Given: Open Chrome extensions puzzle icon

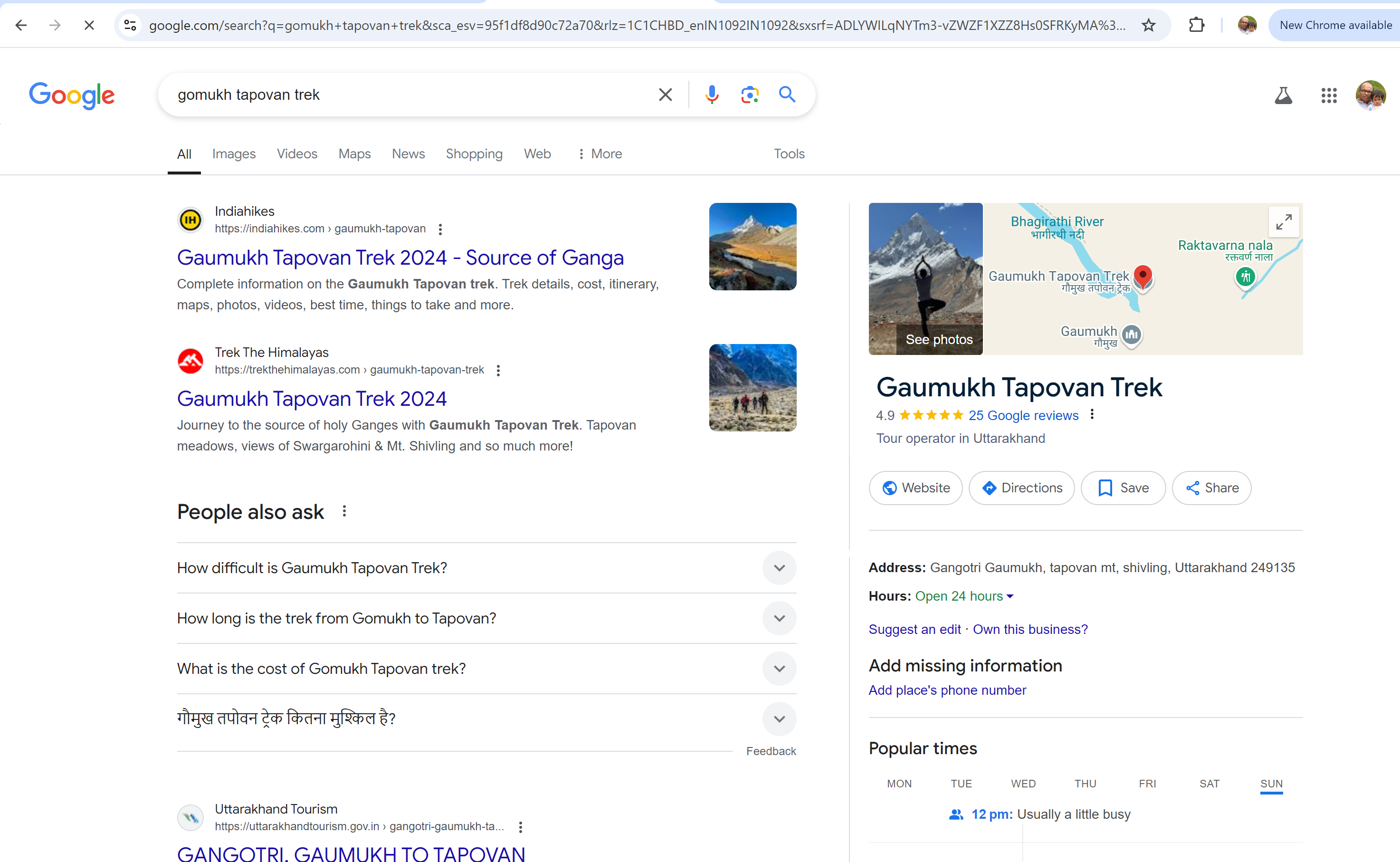Looking at the screenshot, I should [1196, 25].
